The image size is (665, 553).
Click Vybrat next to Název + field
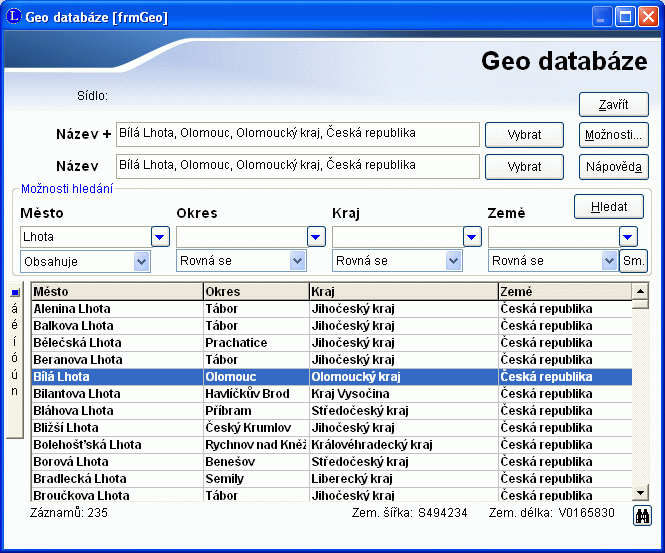[524, 135]
